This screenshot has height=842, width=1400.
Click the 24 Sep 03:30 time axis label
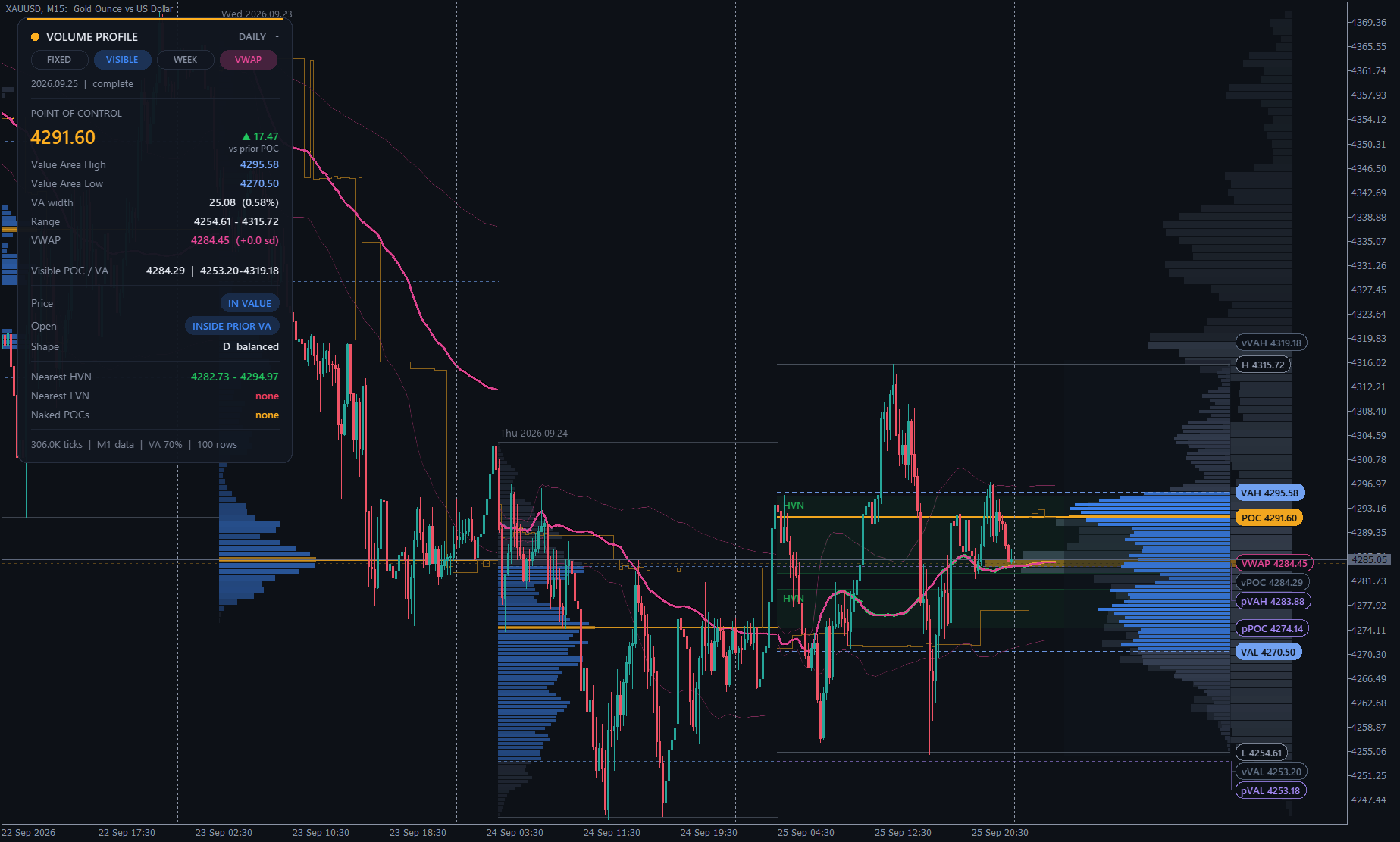(x=515, y=833)
